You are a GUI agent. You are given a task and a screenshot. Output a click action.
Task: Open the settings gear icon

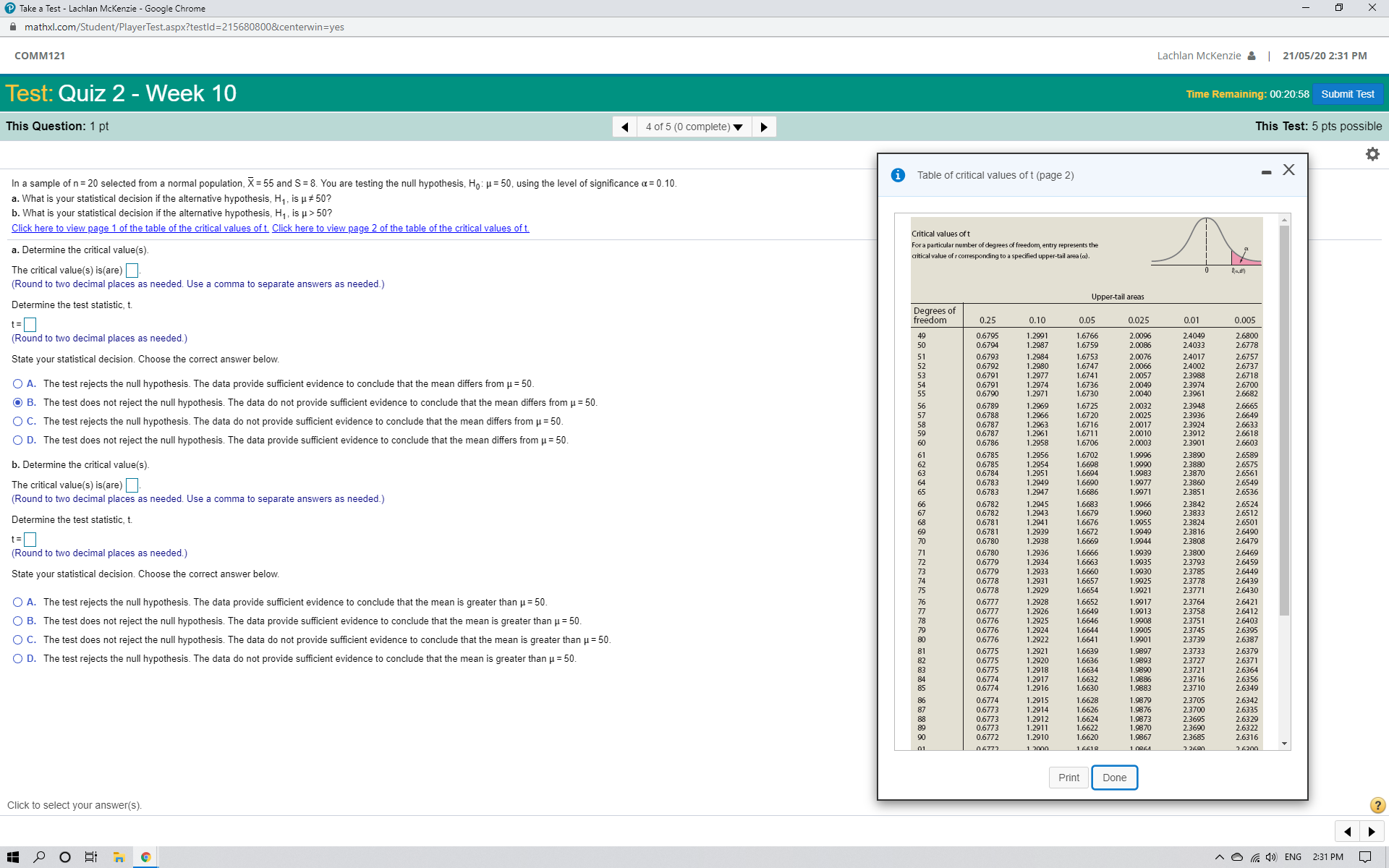[1372, 154]
